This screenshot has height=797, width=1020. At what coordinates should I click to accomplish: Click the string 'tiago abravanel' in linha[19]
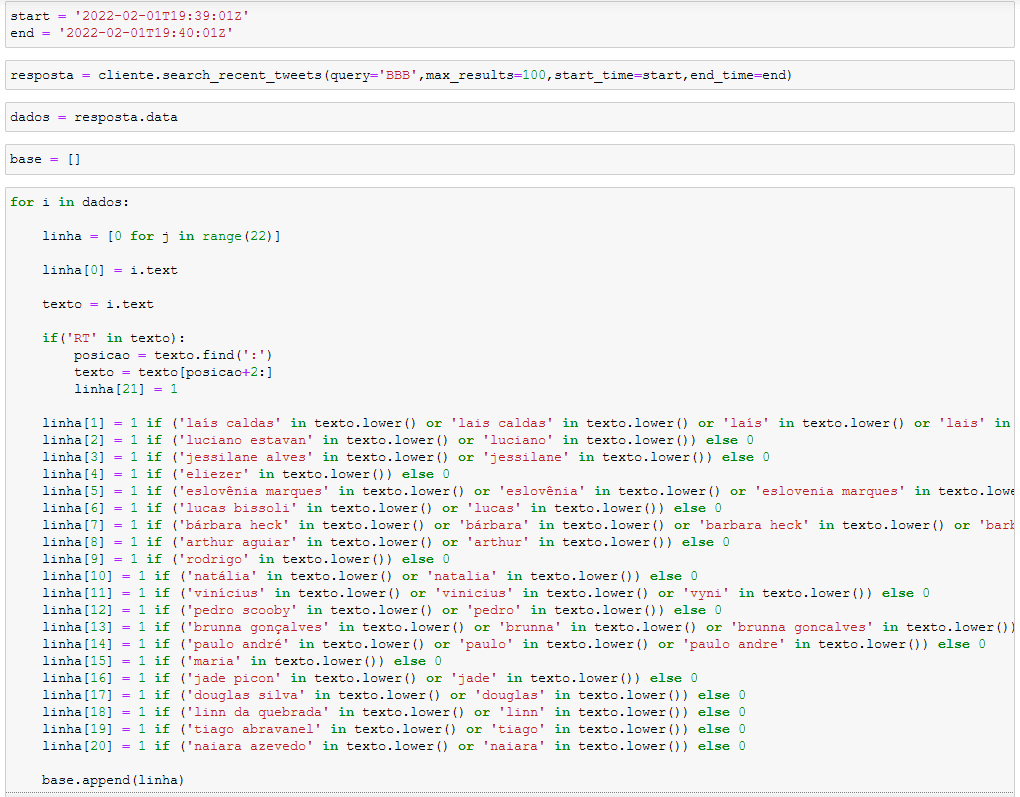[254, 729]
